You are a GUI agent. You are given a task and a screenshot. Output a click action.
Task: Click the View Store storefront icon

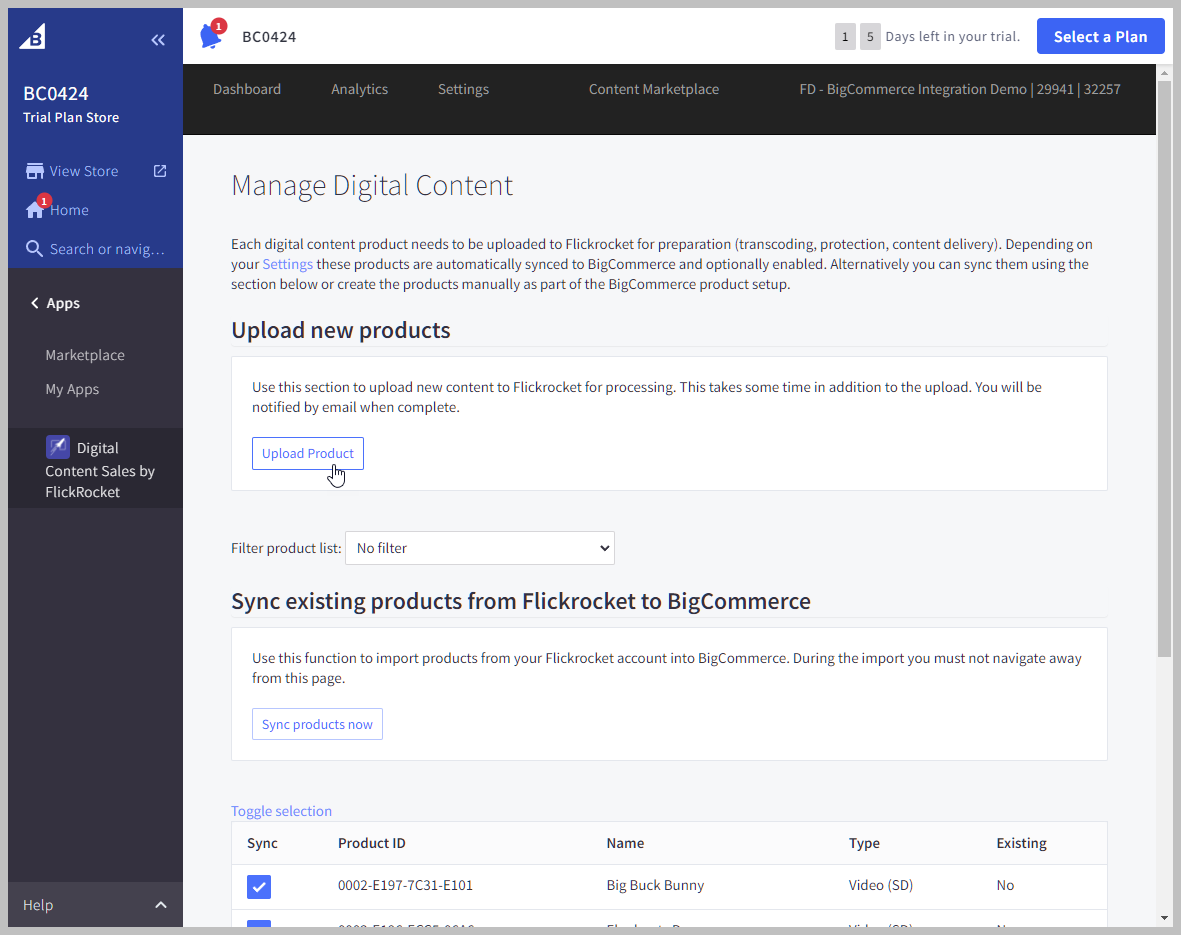tap(35, 171)
